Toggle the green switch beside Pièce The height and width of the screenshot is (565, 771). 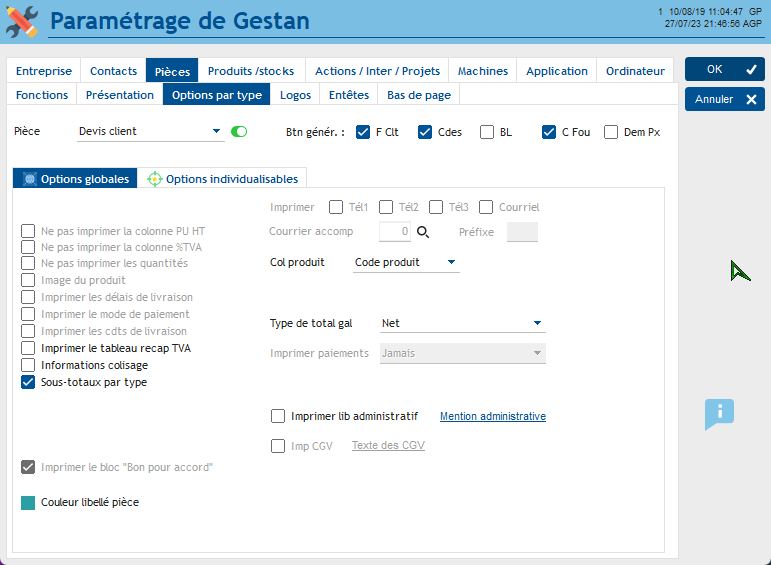(x=239, y=131)
